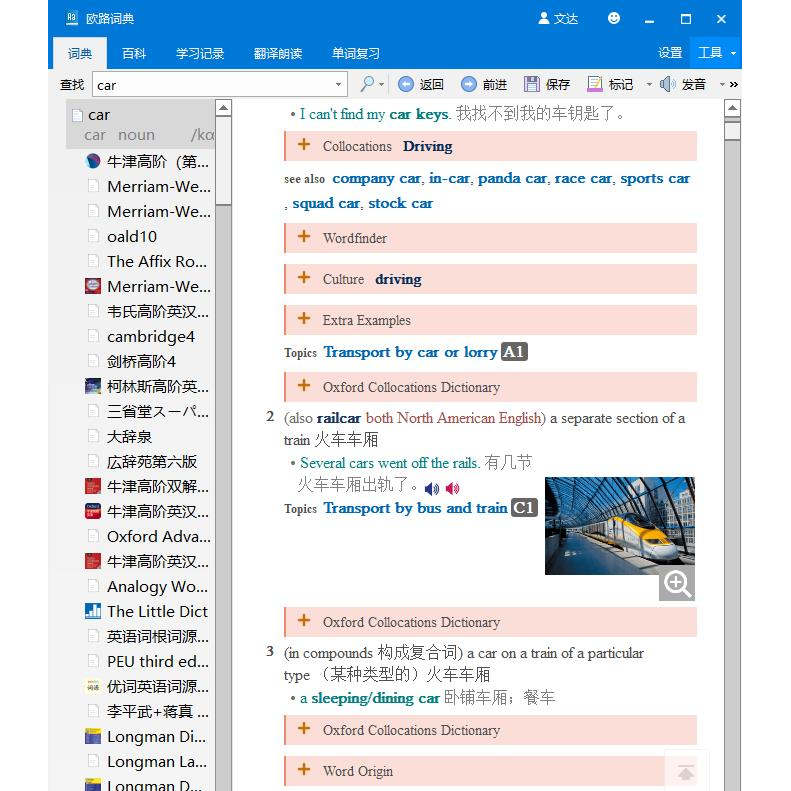The image size is (791, 791).
Task: Open topic Transport by car or lorry
Action: [x=411, y=352]
